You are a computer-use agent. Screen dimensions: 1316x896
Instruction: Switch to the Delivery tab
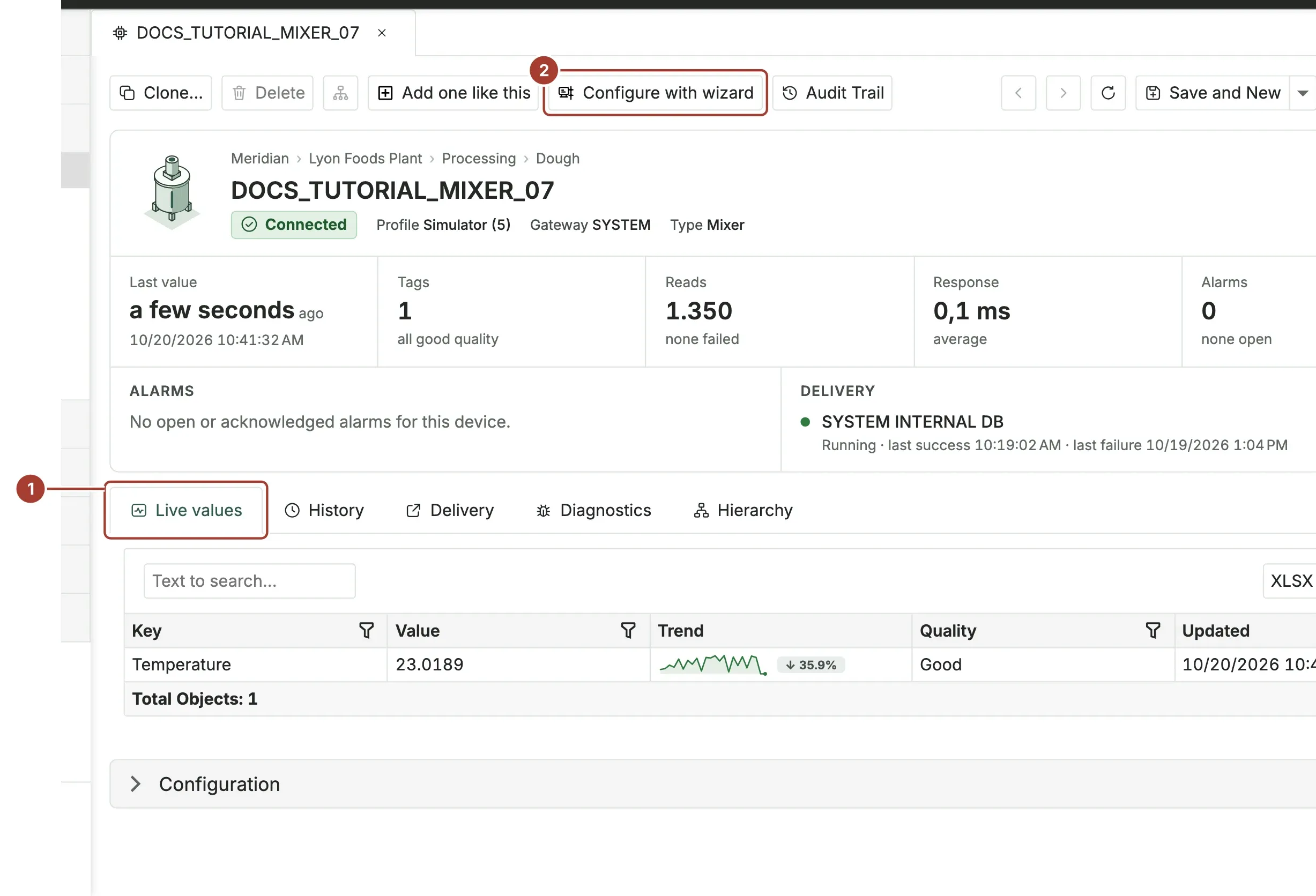(x=450, y=510)
